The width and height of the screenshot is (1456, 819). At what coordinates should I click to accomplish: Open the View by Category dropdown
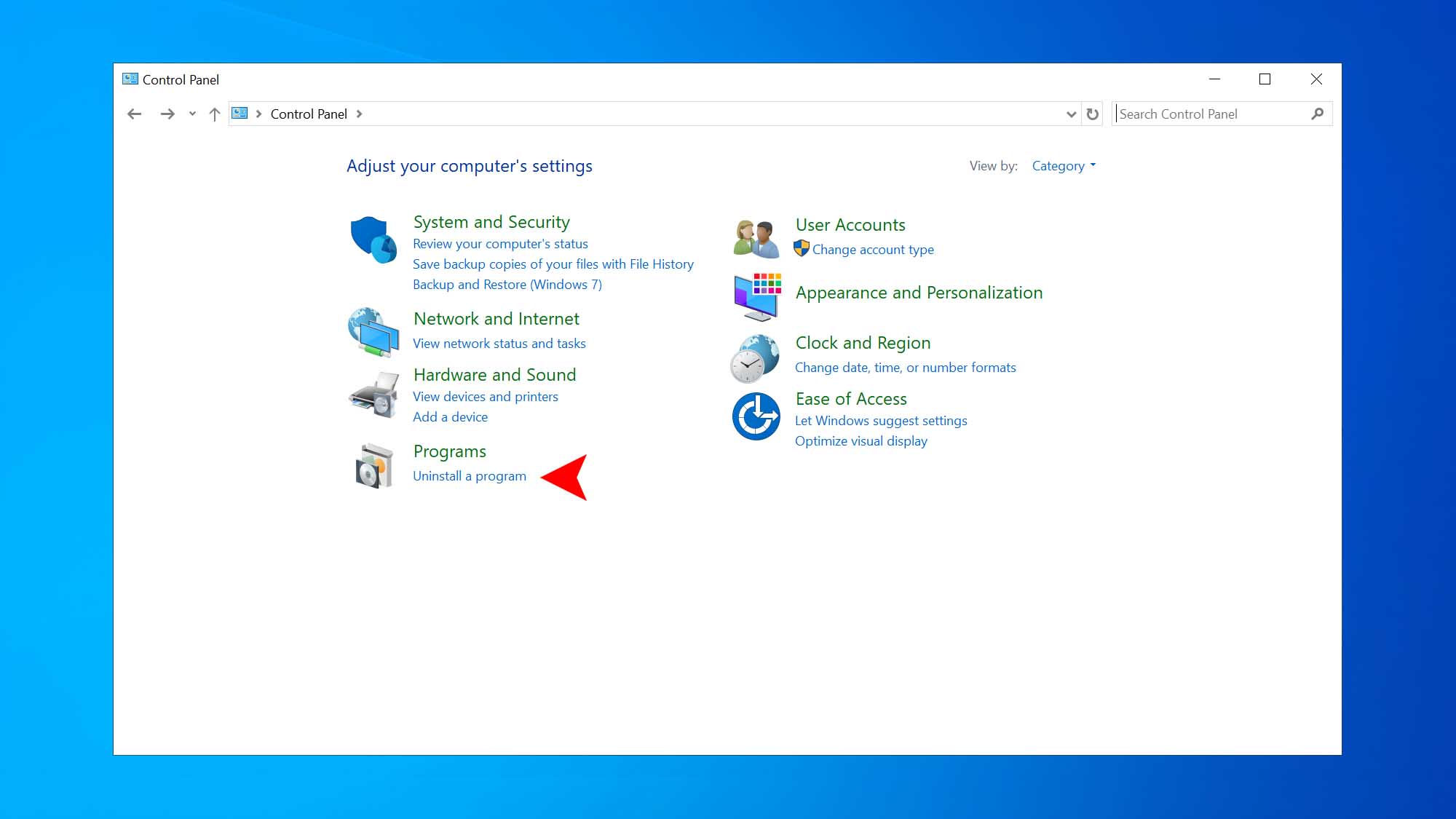tap(1064, 166)
